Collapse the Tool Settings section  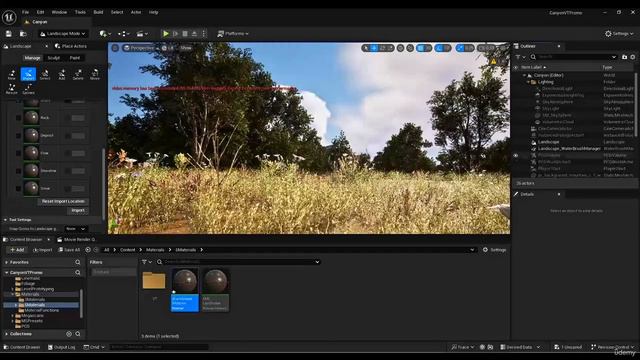point(5,220)
